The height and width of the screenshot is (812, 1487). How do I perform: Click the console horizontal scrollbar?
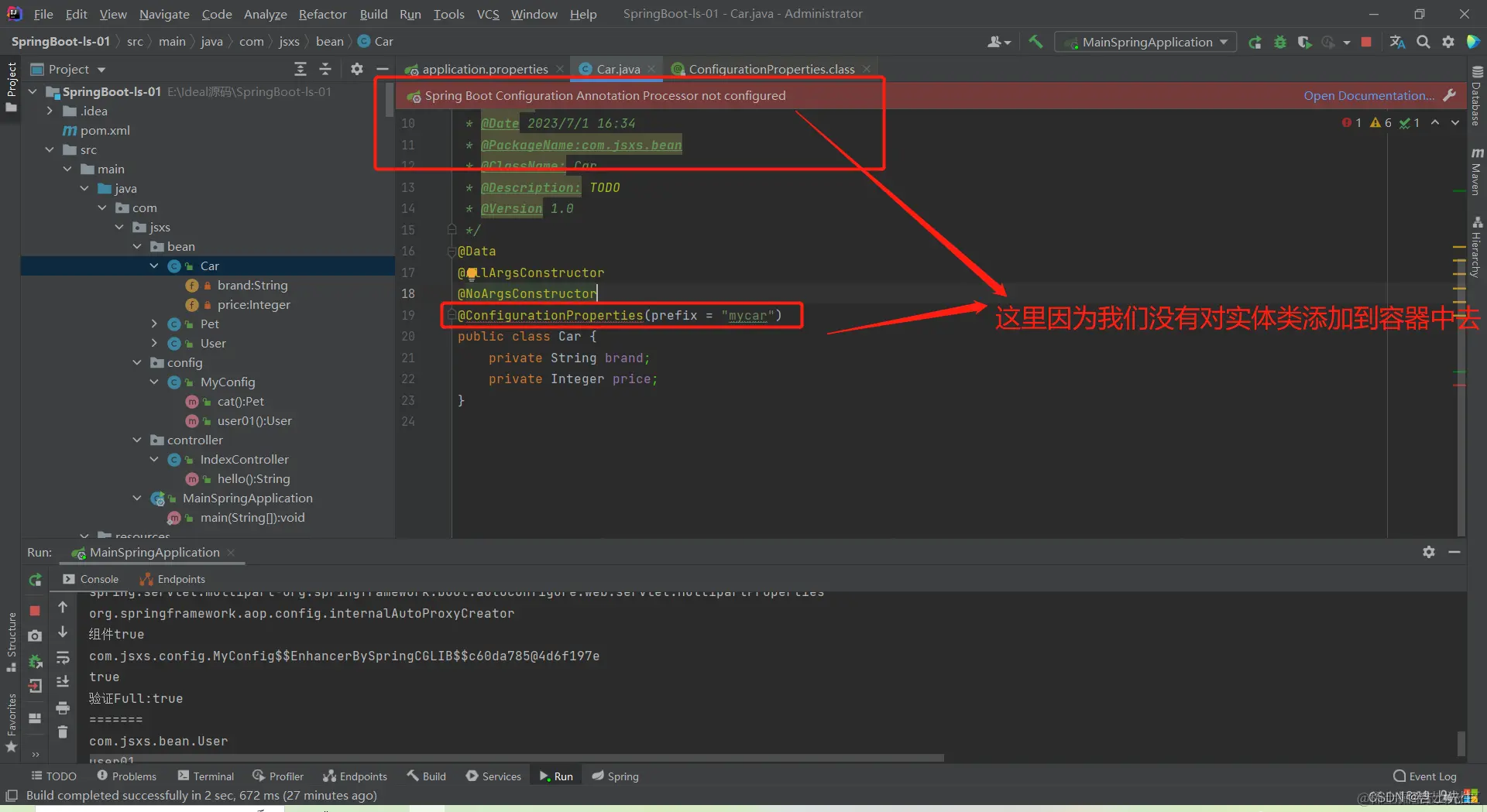(x=517, y=757)
